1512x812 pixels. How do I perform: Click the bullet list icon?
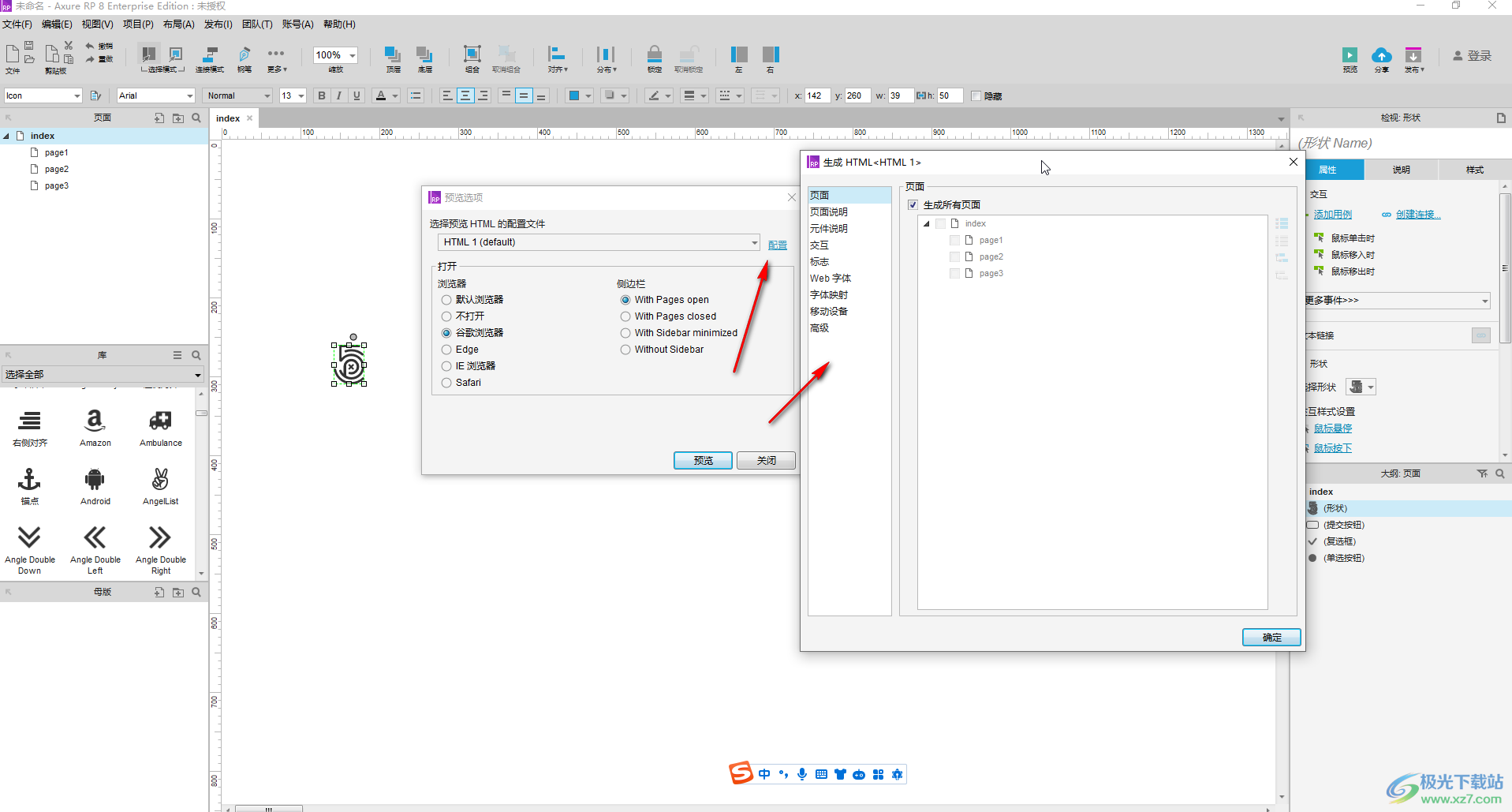pos(416,95)
